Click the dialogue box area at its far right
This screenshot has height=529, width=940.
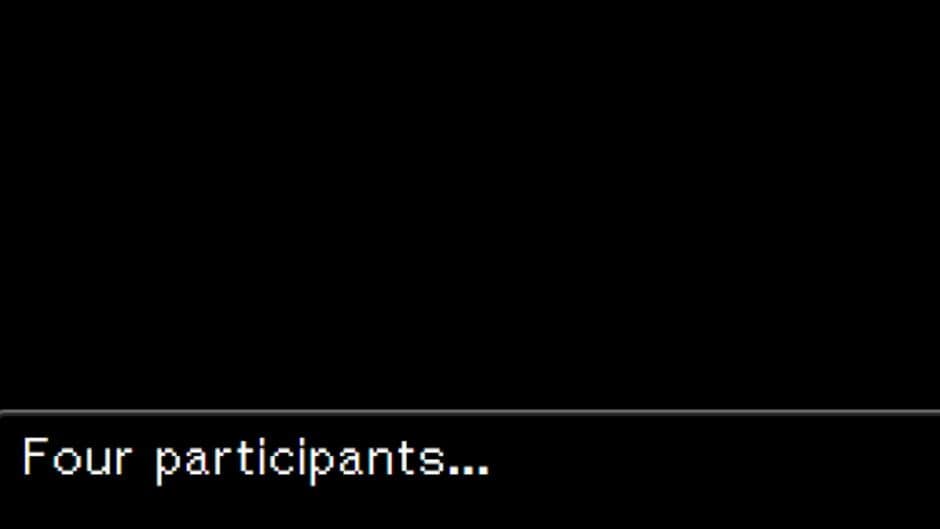point(917,470)
